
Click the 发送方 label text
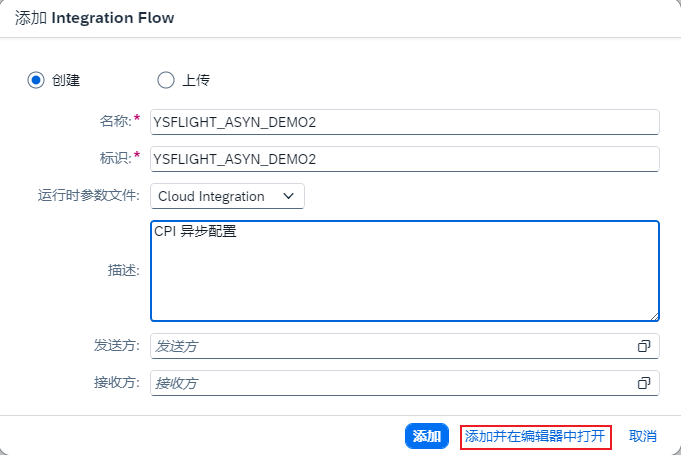click(x=115, y=346)
